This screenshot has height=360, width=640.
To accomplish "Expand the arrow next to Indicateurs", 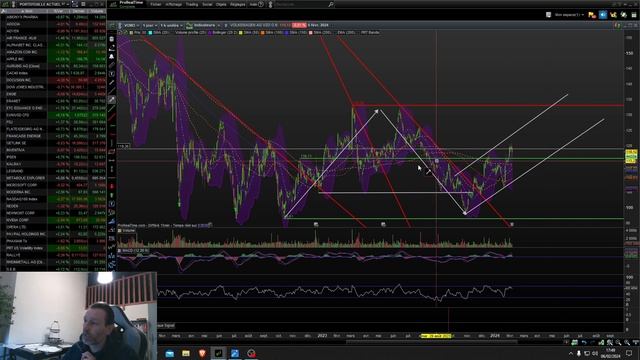I will tap(219, 25).
